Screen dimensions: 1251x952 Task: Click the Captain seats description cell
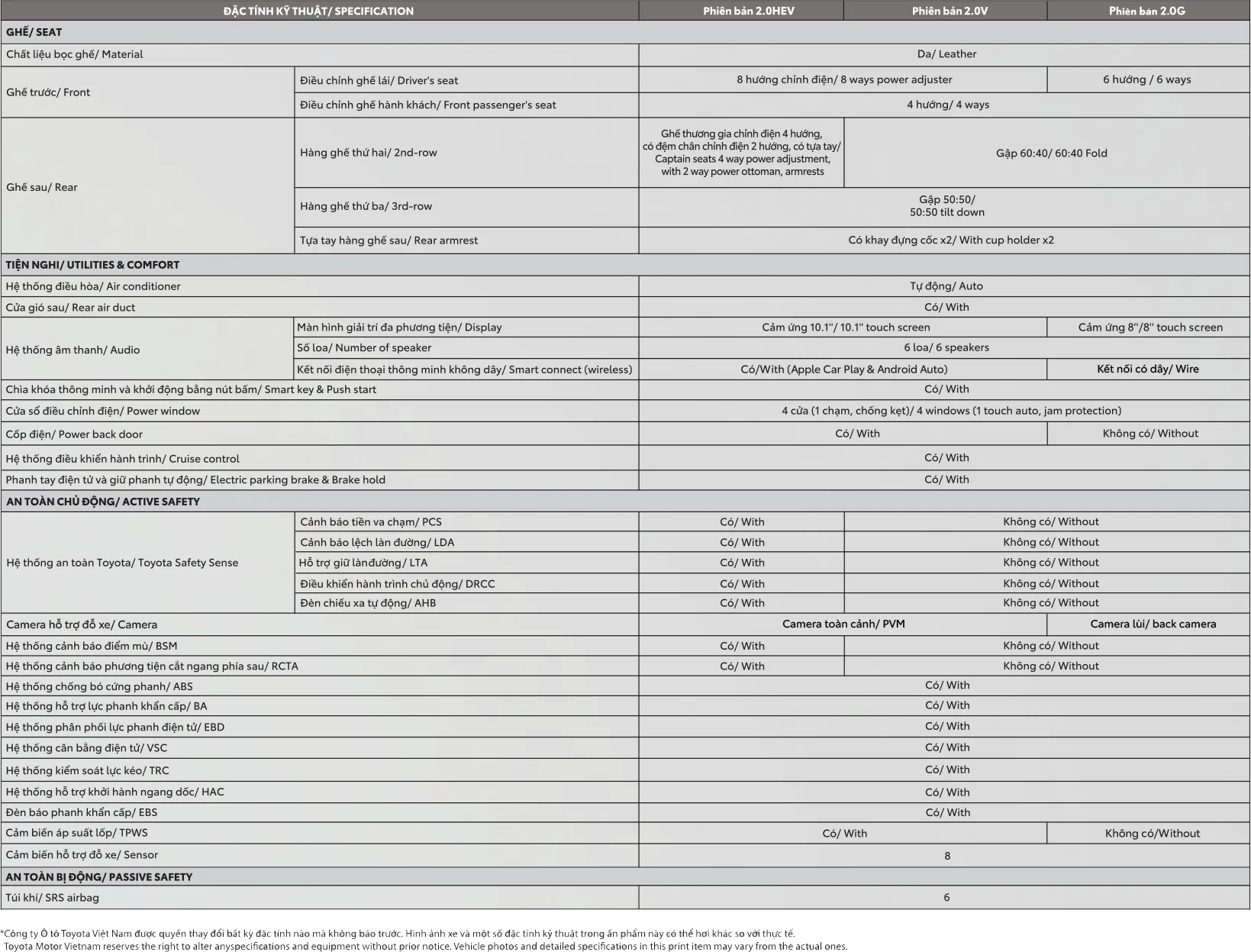click(742, 153)
